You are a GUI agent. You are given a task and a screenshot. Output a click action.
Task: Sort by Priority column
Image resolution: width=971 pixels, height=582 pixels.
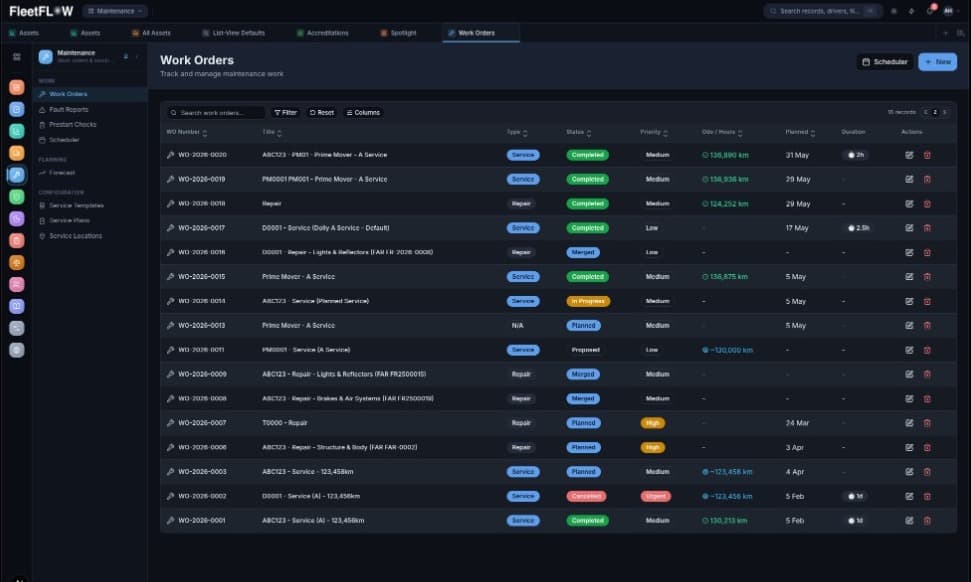[653, 132]
